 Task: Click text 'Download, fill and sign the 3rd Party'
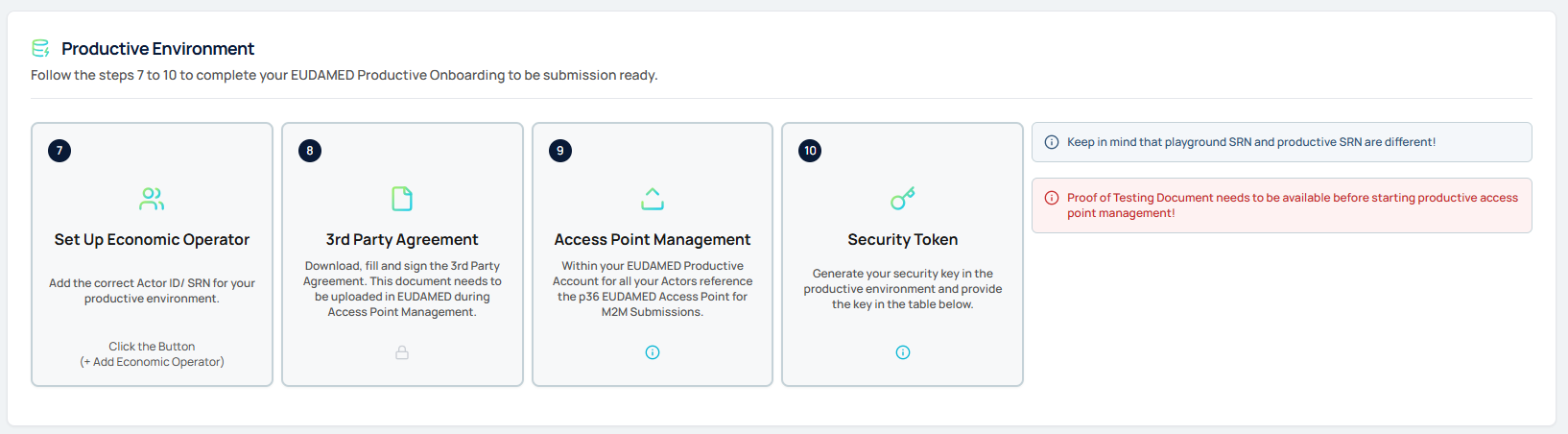402,266
